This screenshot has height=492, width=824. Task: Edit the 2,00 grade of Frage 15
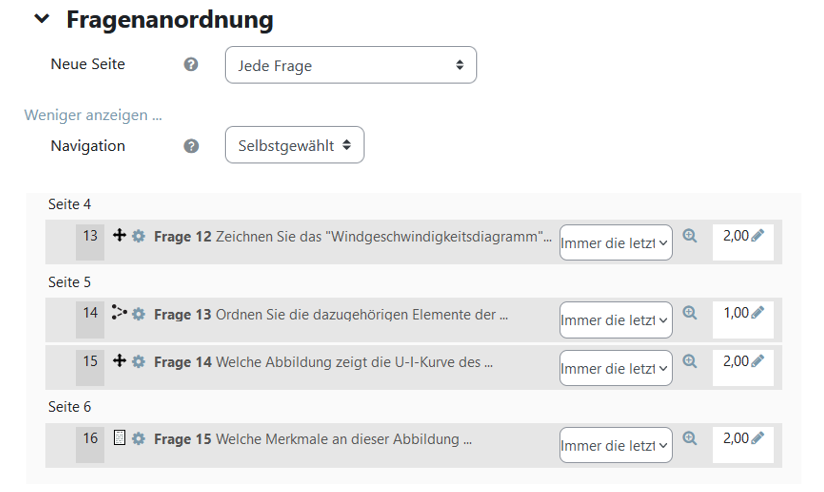(x=757, y=438)
